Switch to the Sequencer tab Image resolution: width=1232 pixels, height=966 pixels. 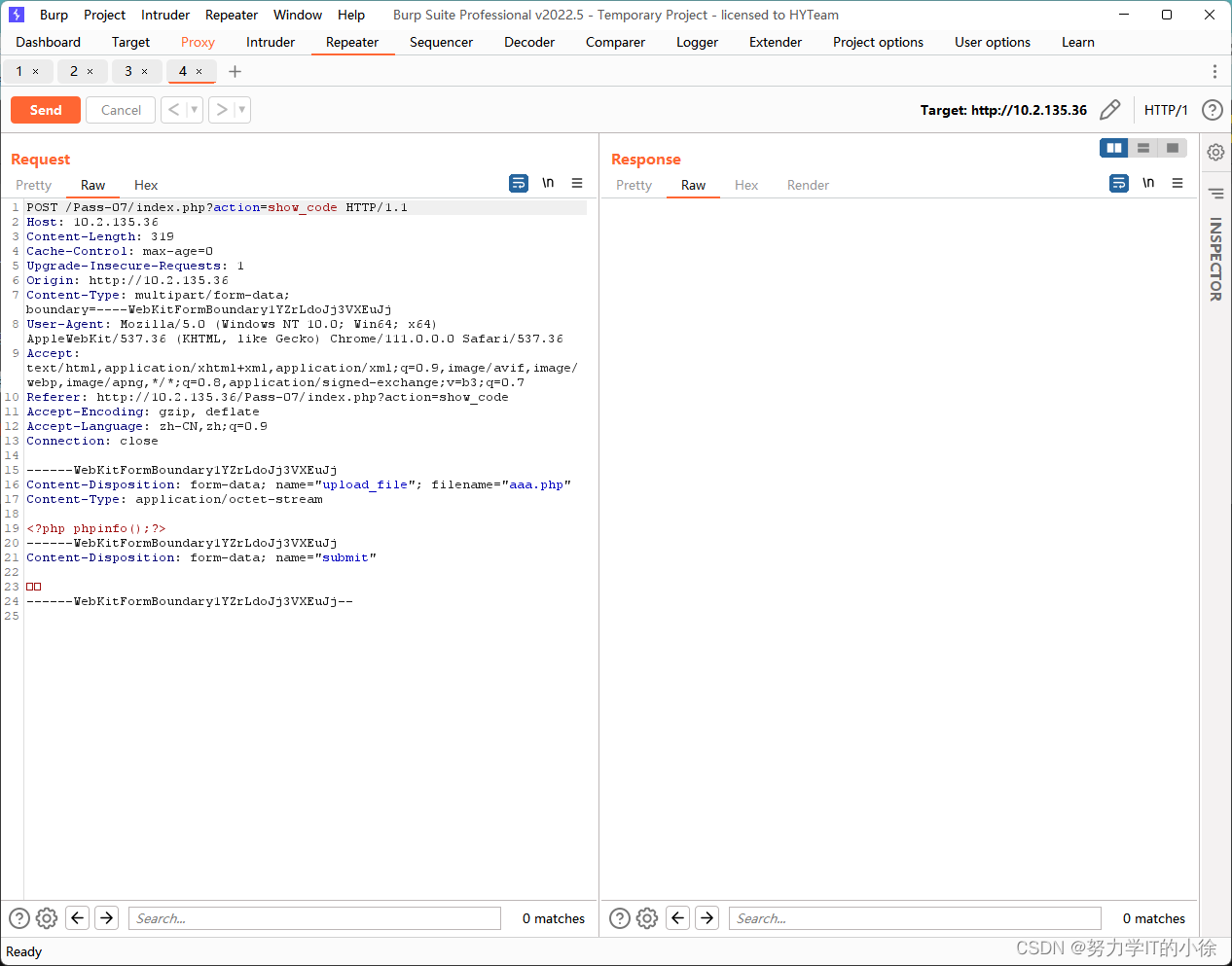click(441, 42)
